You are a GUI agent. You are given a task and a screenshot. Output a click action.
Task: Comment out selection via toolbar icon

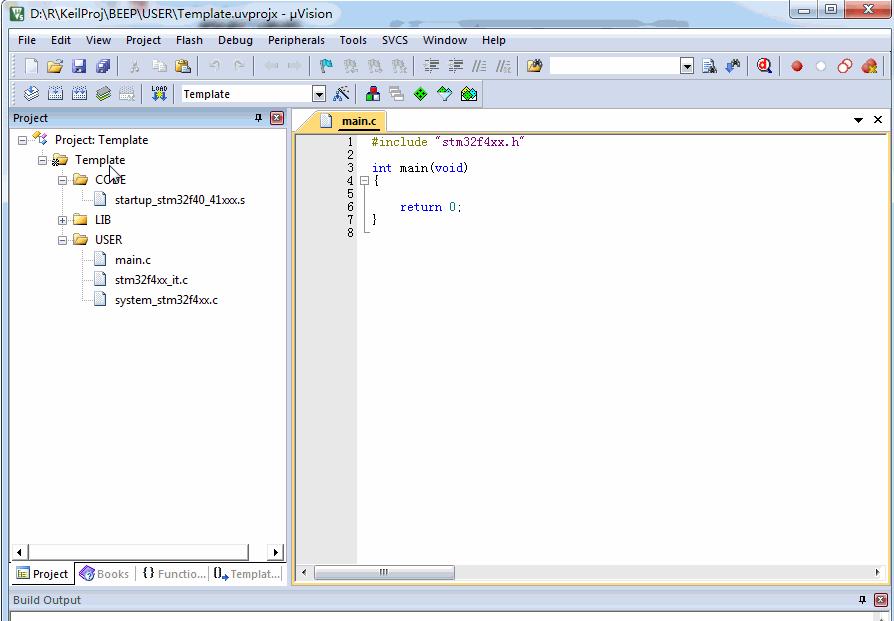pos(479,66)
